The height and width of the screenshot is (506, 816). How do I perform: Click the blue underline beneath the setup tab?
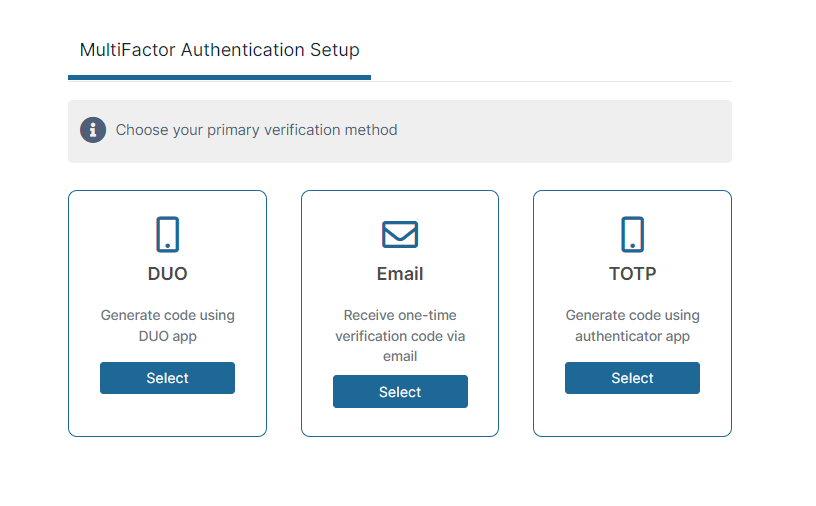(219, 77)
